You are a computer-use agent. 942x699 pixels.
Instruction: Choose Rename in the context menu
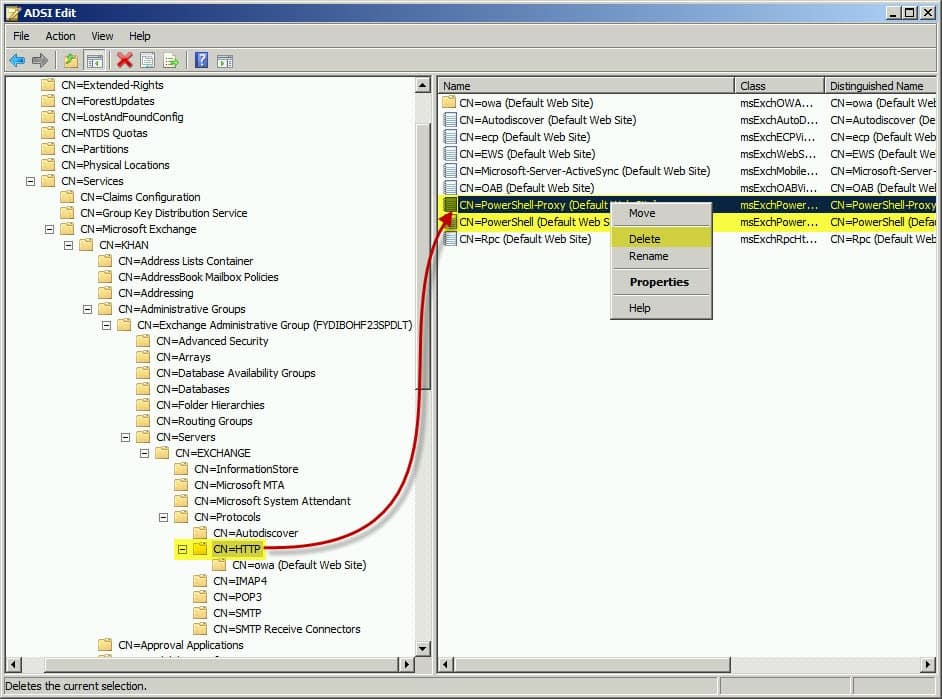click(661, 256)
